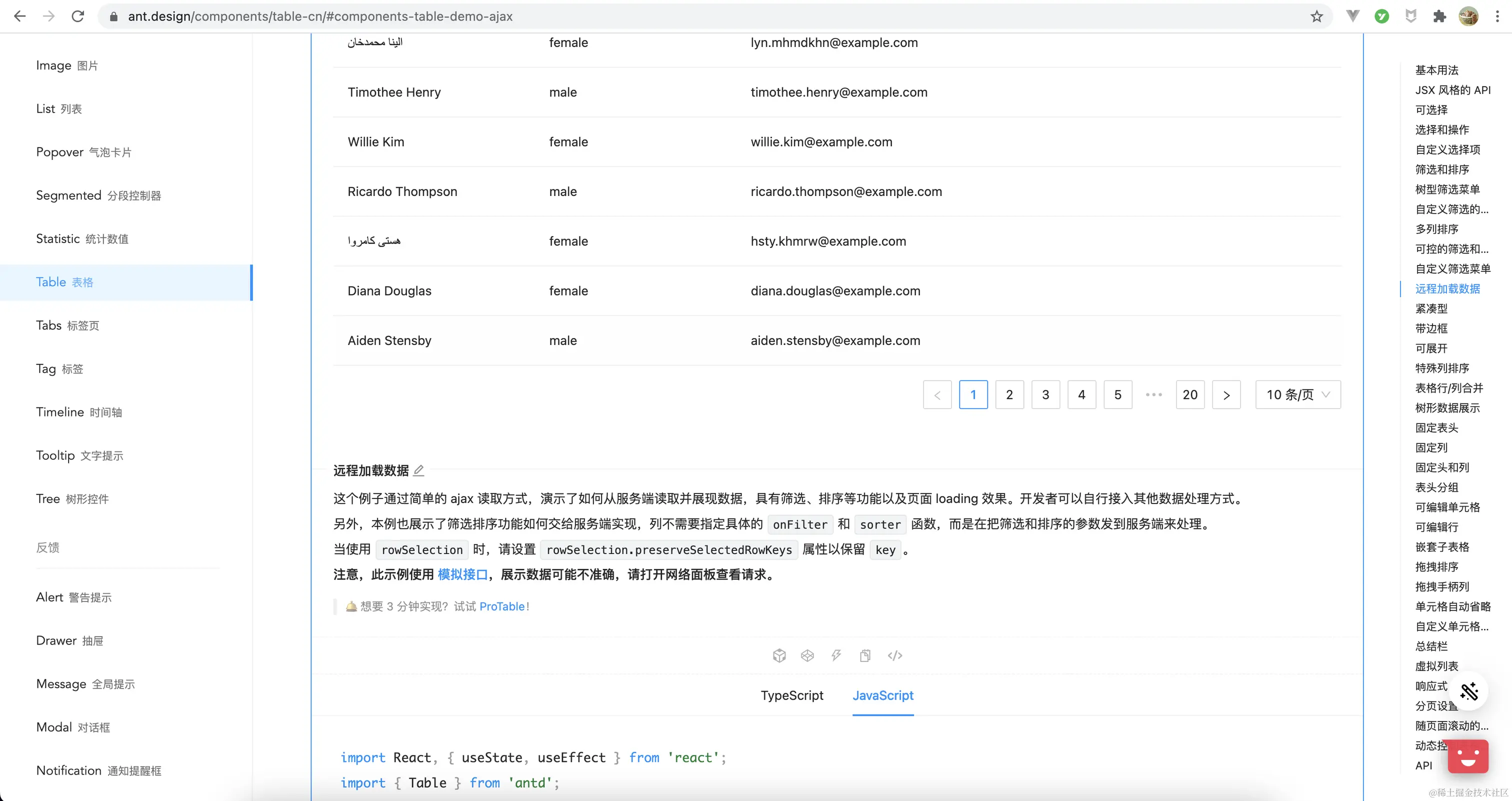Open demo in StackBlitz lightning icon

pos(836,655)
